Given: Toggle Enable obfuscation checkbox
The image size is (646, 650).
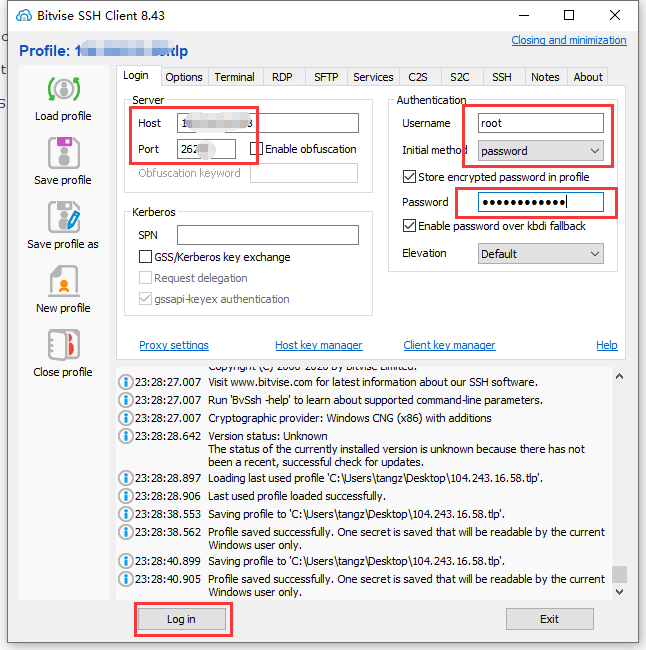Looking at the screenshot, I should (x=256, y=149).
